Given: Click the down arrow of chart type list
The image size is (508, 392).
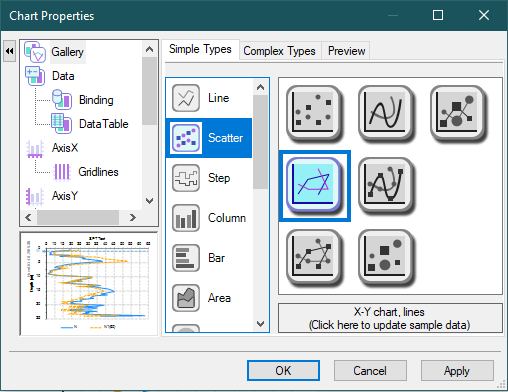Looking at the screenshot, I should coord(261,323).
